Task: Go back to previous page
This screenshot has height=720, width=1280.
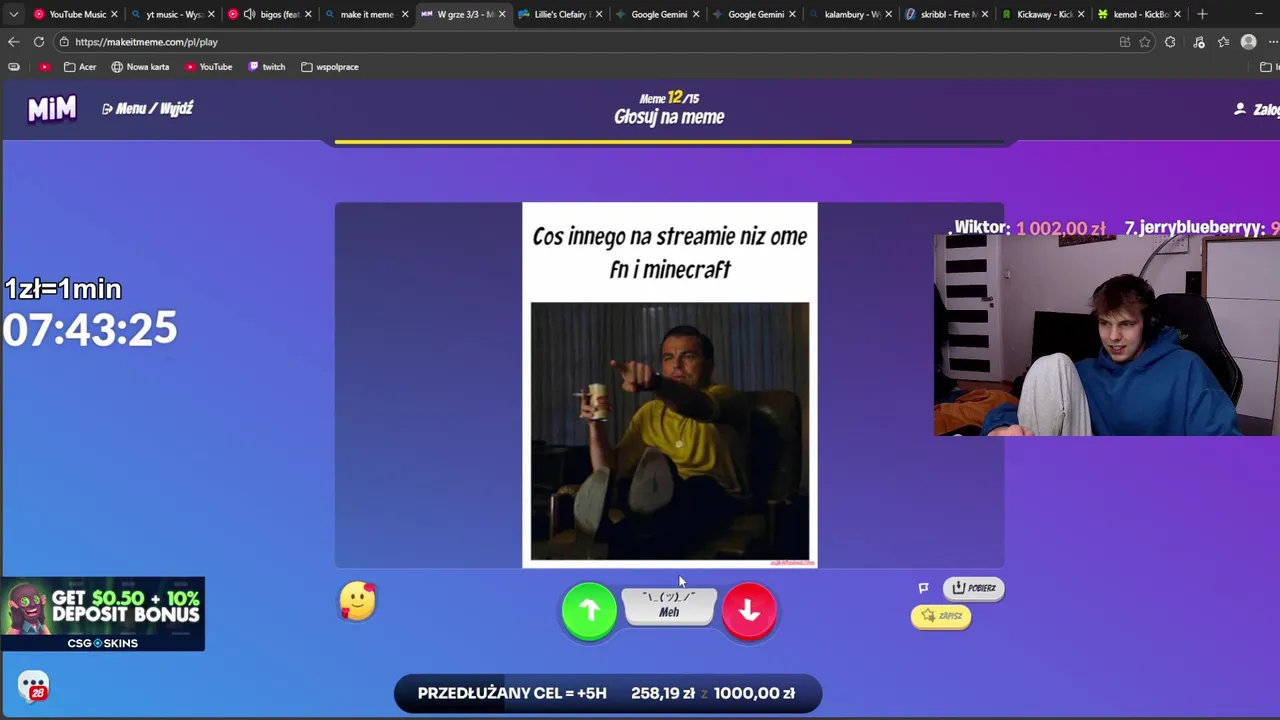Action: [13, 42]
